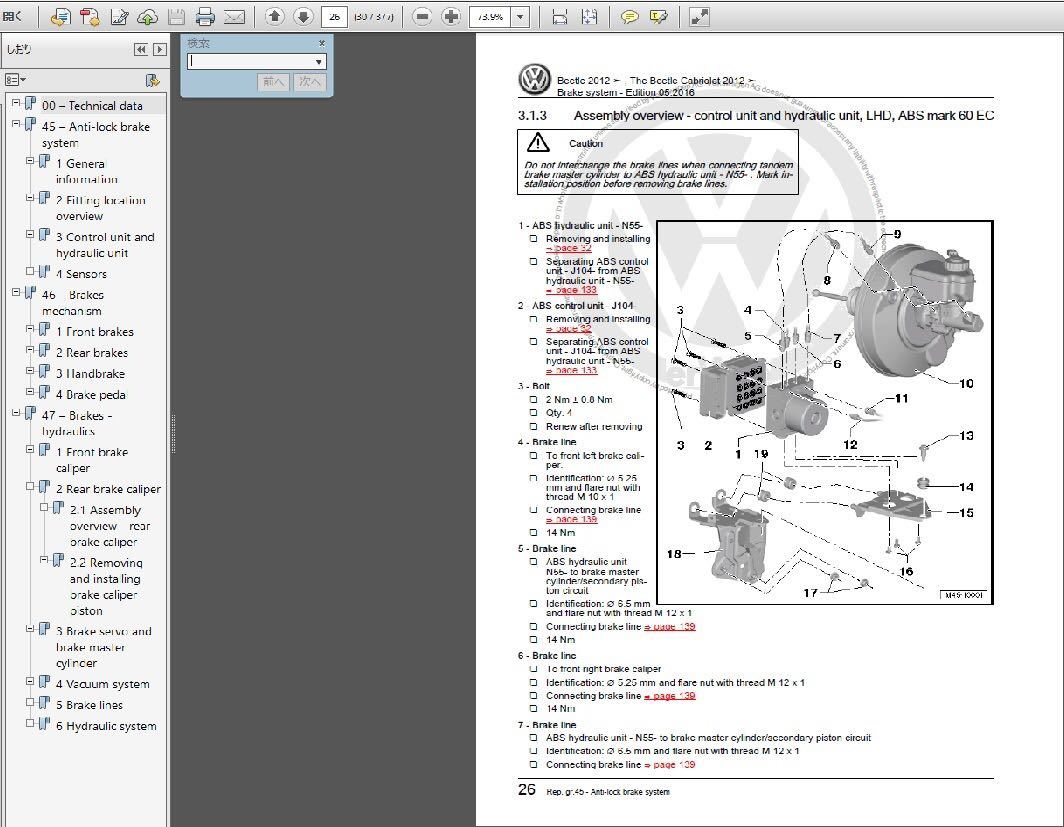This screenshot has width=1064, height=827.
Task: Collapse bookmarks panel with double-arrow icon
Action: click(x=140, y=49)
